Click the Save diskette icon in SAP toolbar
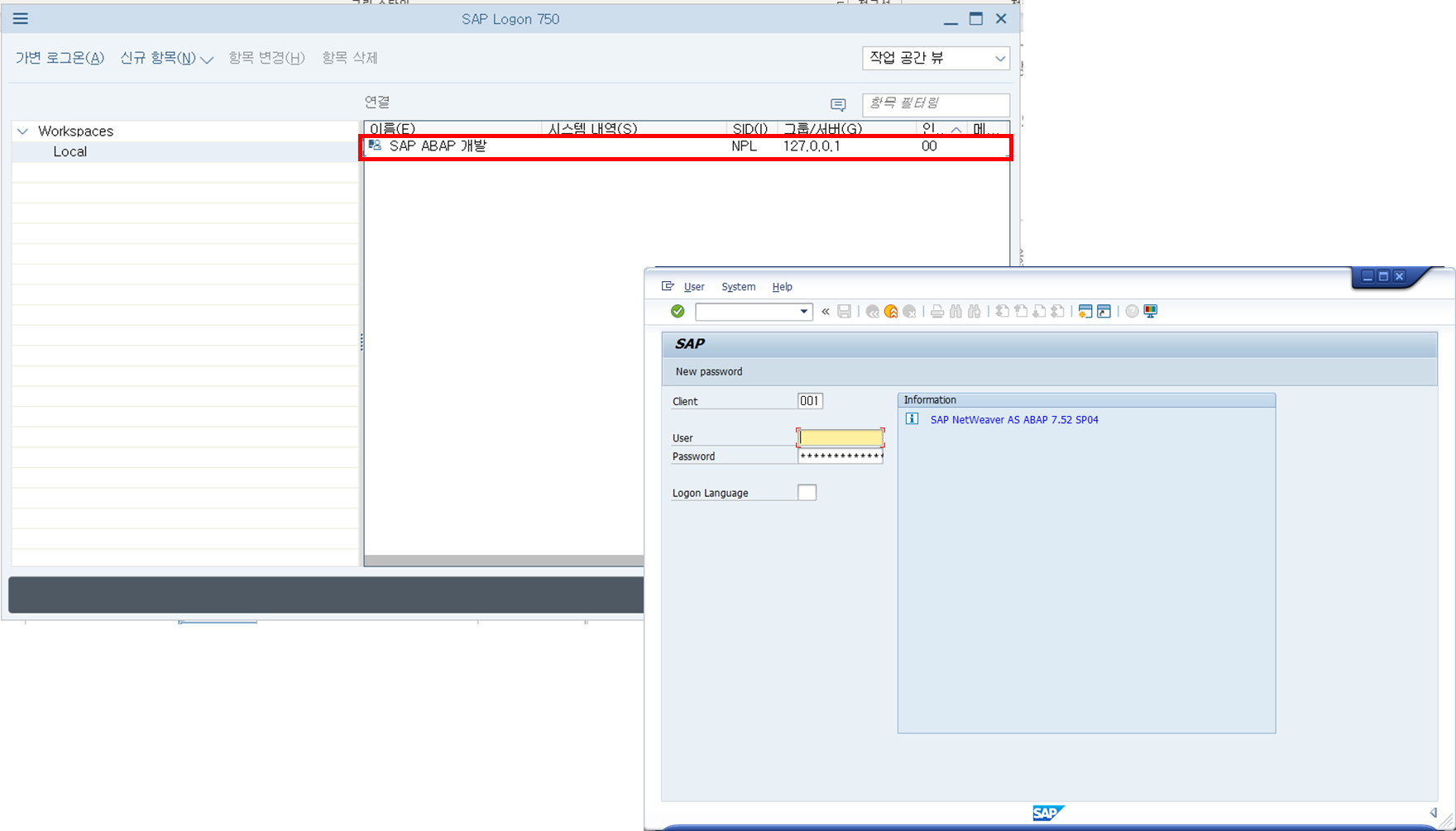Viewport: 1456px width, 831px height. point(844,311)
